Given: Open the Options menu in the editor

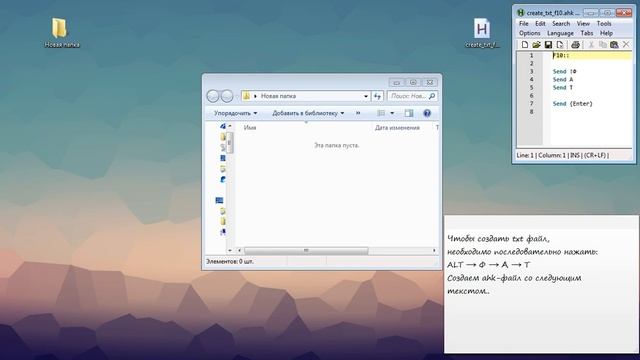Looking at the screenshot, I should (x=530, y=33).
